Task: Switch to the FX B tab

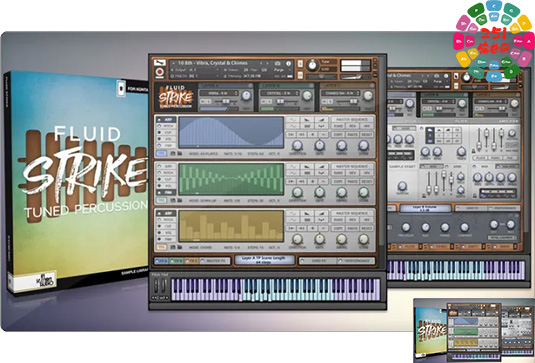Action: tap(176, 261)
